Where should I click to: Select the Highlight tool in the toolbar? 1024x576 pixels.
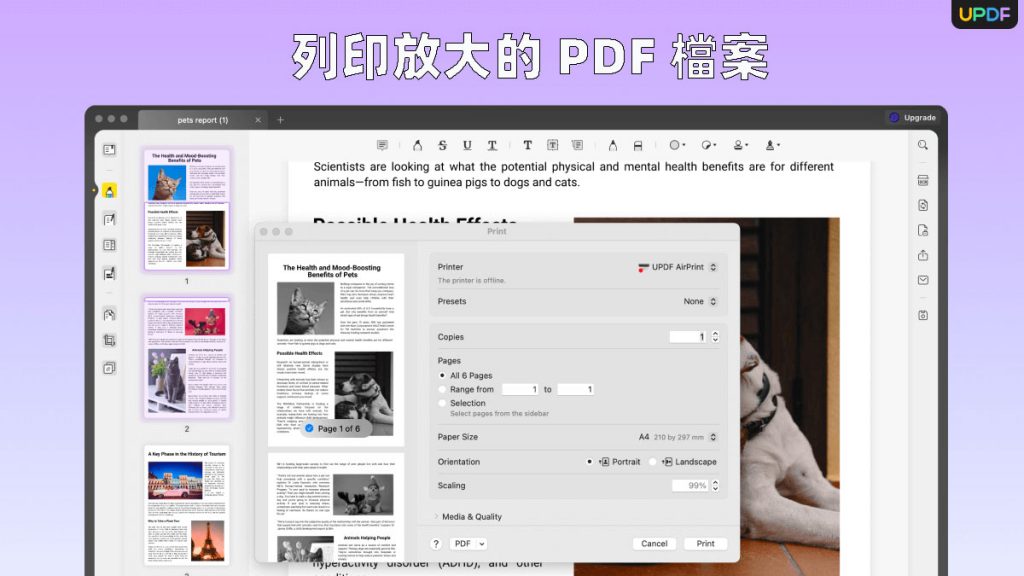(x=419, y=145)
